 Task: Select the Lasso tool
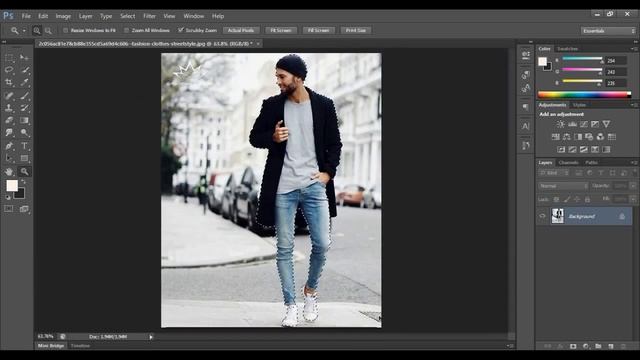click(9, 70)
